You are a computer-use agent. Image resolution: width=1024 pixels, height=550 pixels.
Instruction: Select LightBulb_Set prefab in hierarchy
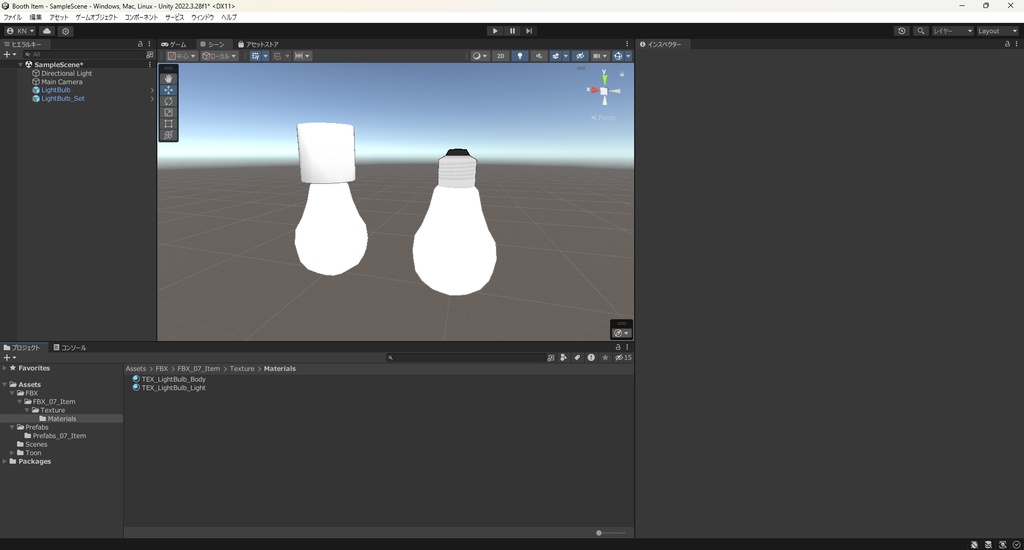tap(63, 99)
